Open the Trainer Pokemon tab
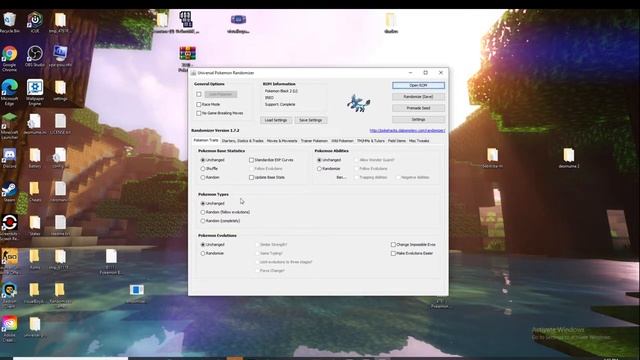This screenshot has width=640, height=360. point(314,141)
